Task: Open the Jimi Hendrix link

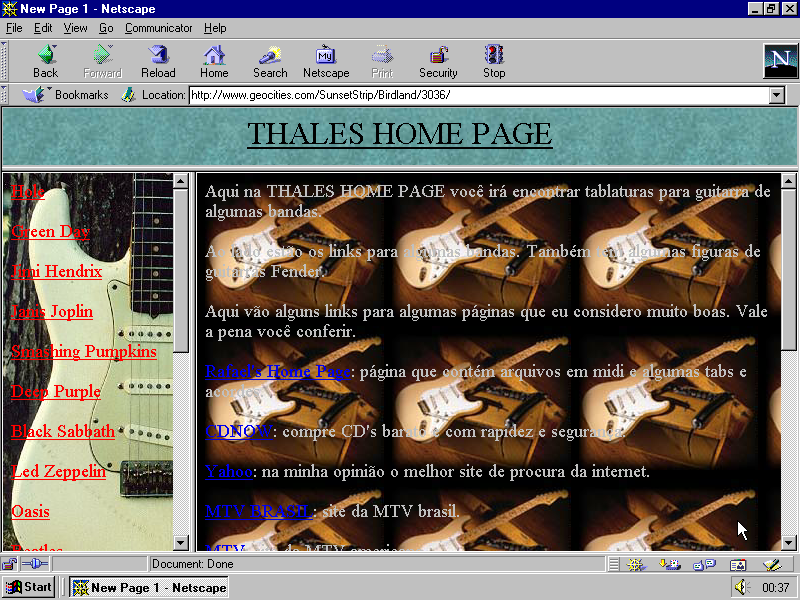Action: [57, 271]
